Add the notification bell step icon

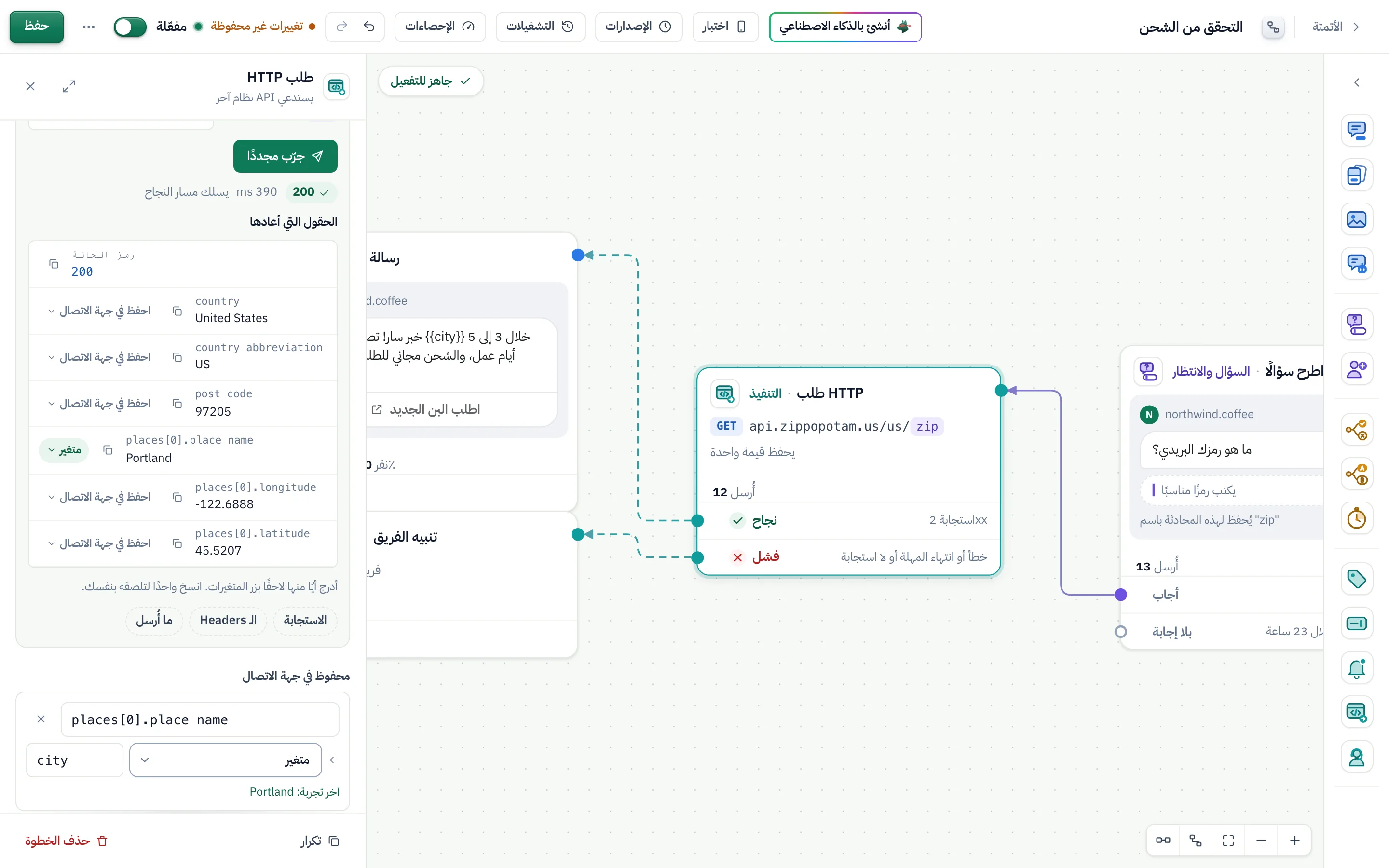[x=1357, y=668]
